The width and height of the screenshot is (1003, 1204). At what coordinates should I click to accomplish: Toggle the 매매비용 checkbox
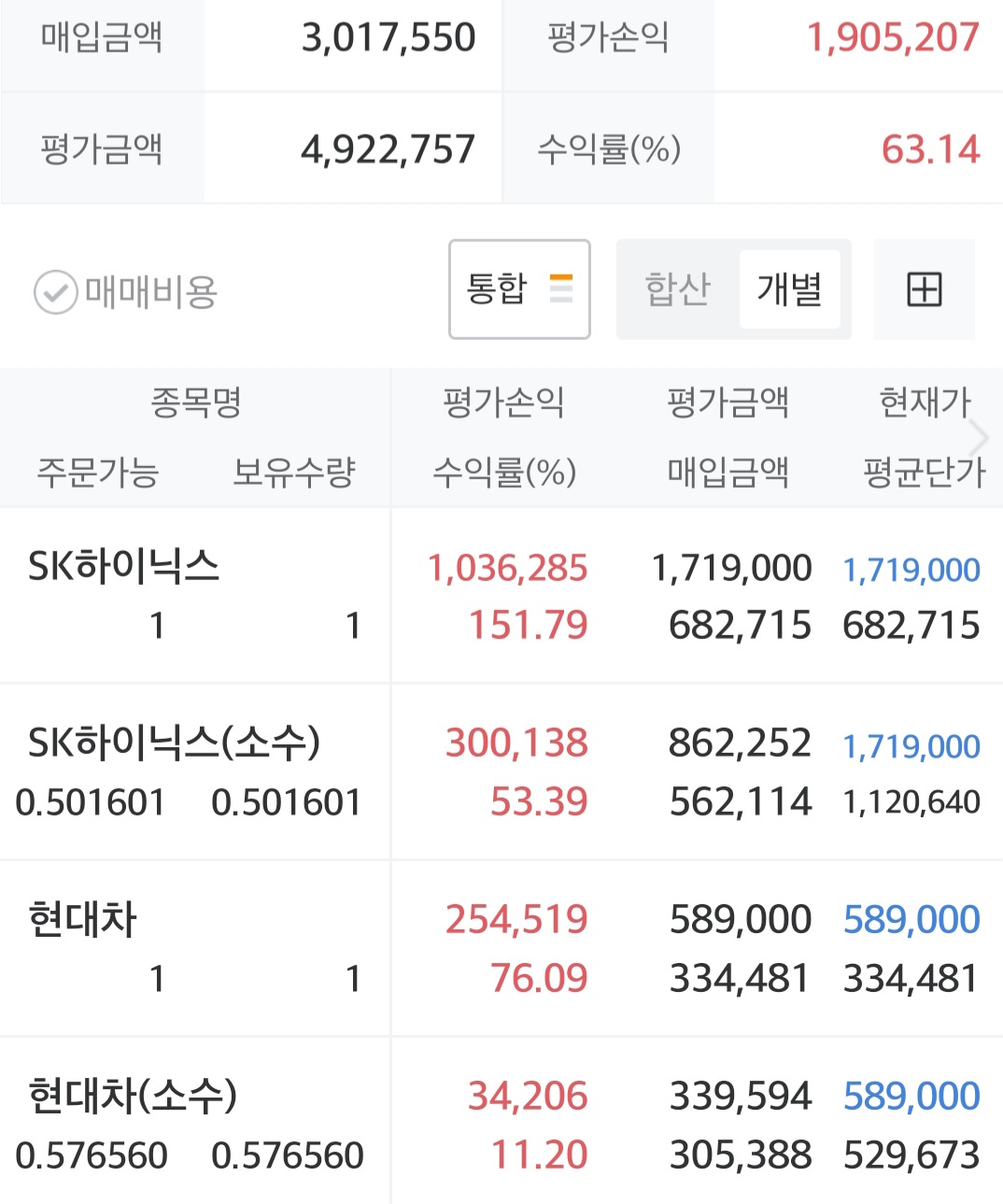(x=55, y=292)
